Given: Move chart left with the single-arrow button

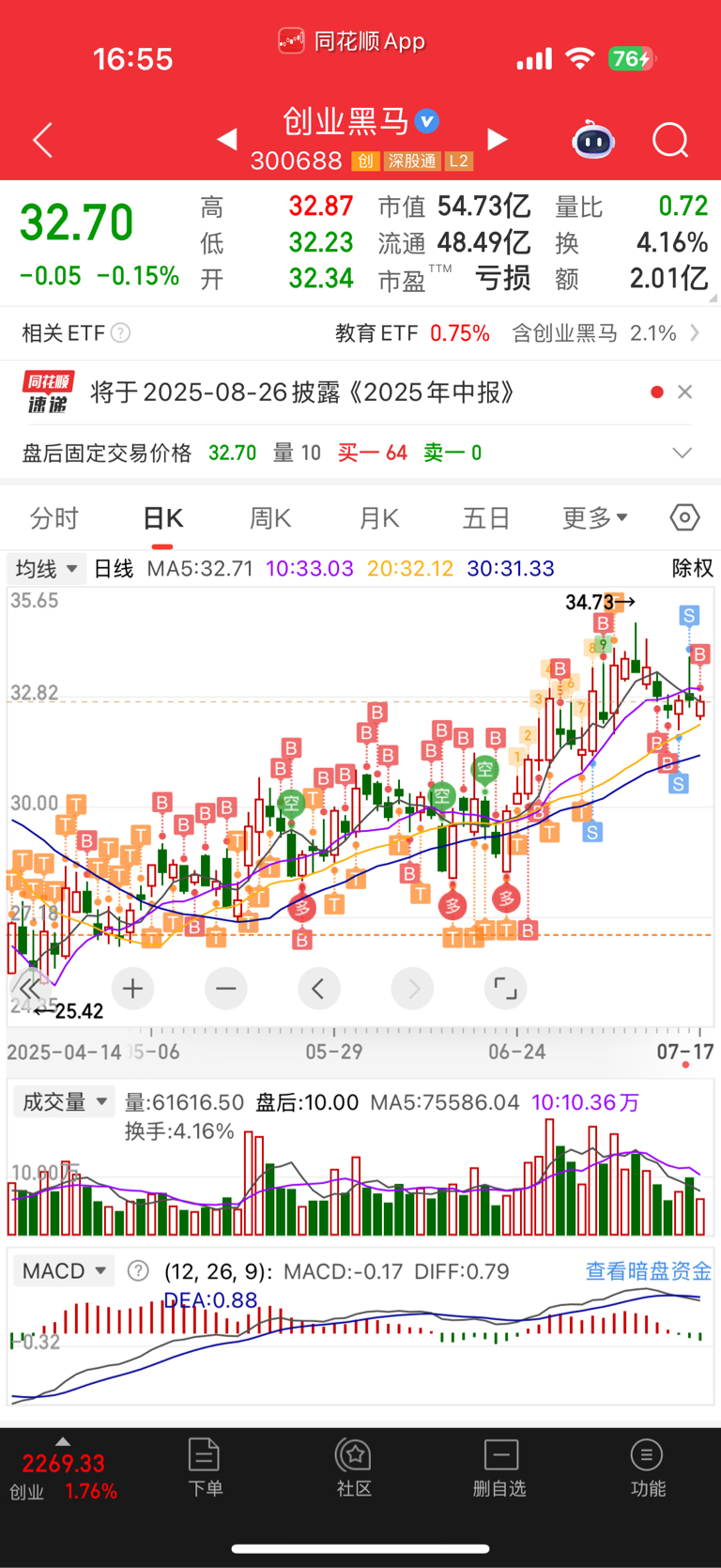Looking at the screenshot, I should 318,989.
